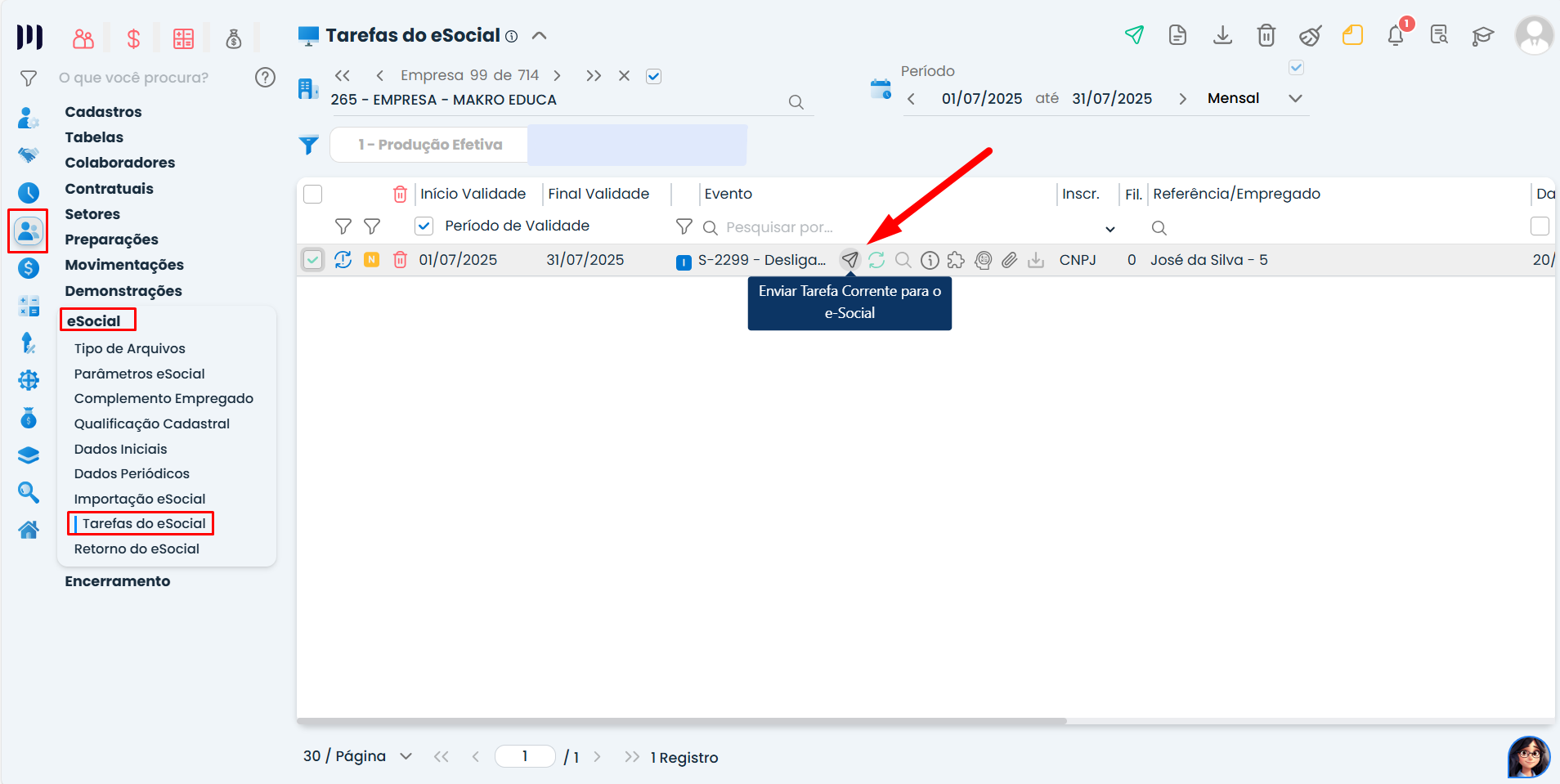Click the green refresh icon in S-2299 row
1560x784 pixels.
(876, 260)
